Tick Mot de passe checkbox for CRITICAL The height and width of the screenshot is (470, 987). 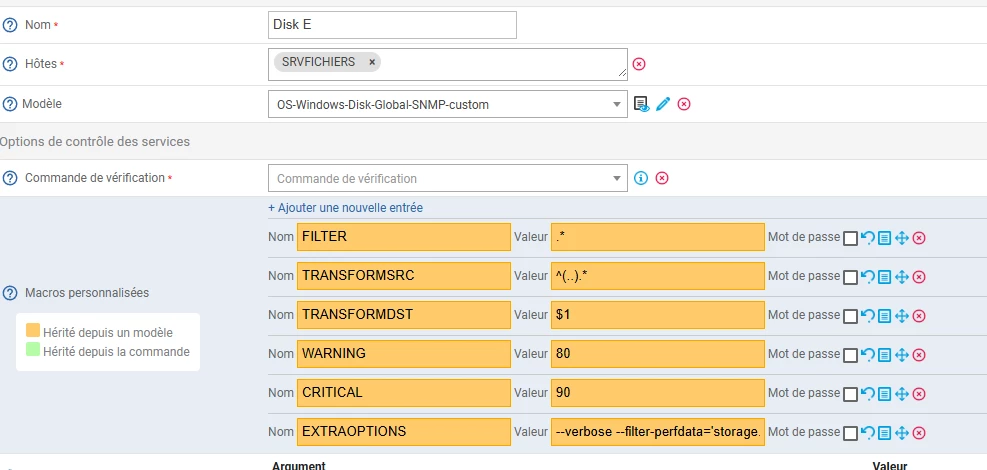point(850,394)
